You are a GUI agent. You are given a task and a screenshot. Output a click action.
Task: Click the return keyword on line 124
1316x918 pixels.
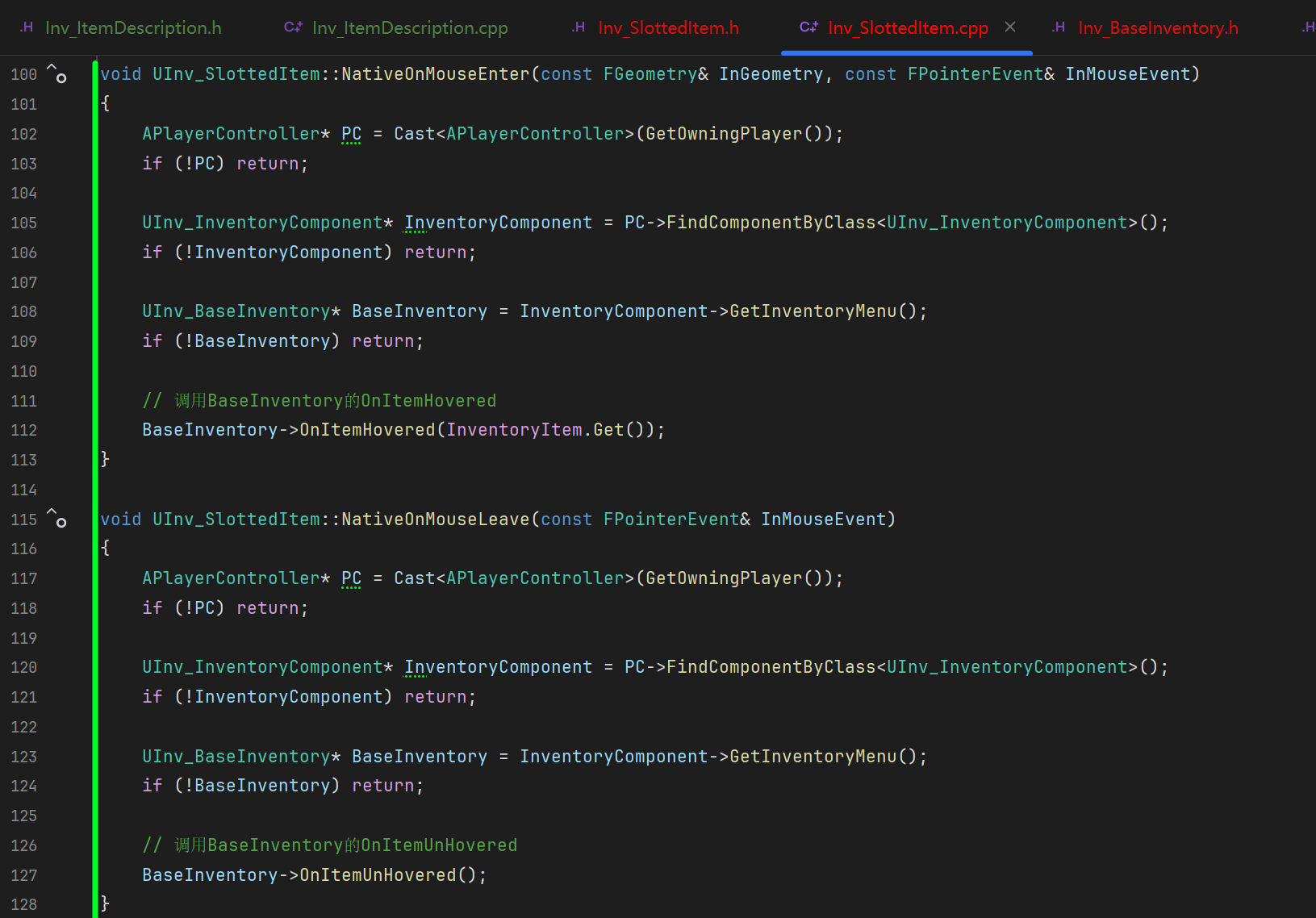tap(383, 786)
